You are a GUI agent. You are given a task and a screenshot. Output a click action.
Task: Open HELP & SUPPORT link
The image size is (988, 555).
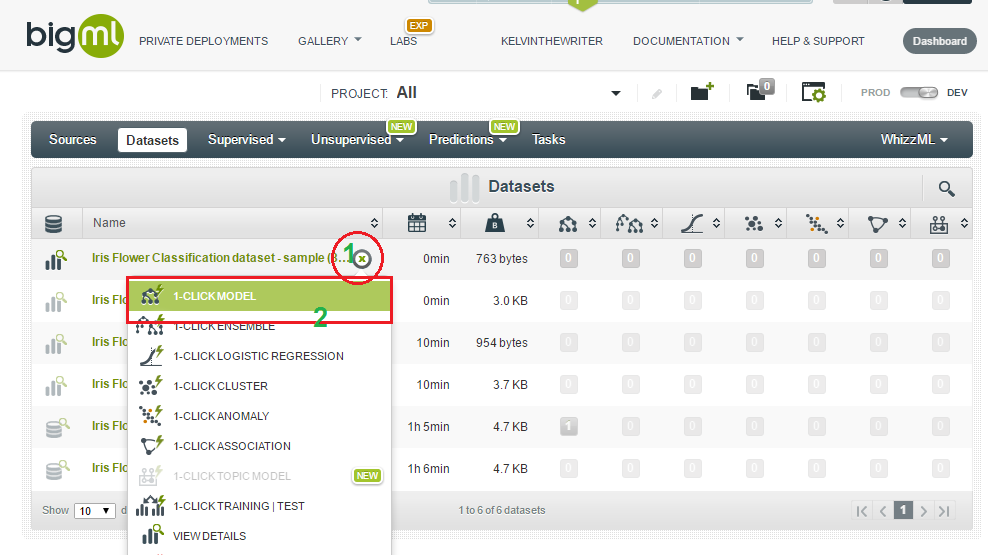[x=818, y=41]
